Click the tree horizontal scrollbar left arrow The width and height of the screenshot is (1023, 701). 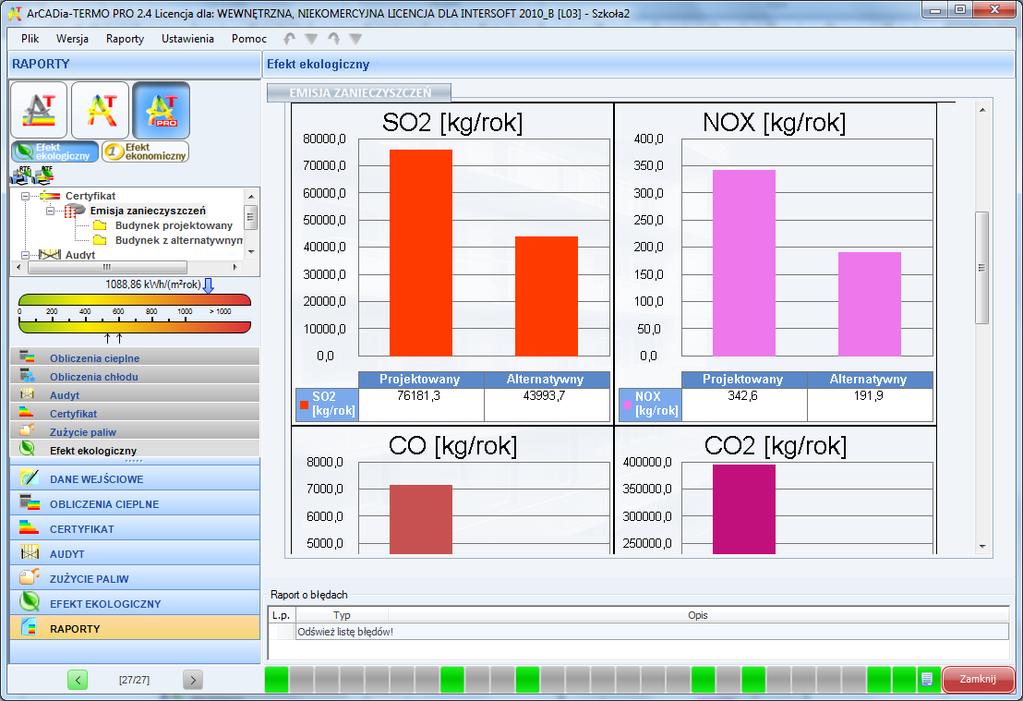tap(18, 267)
